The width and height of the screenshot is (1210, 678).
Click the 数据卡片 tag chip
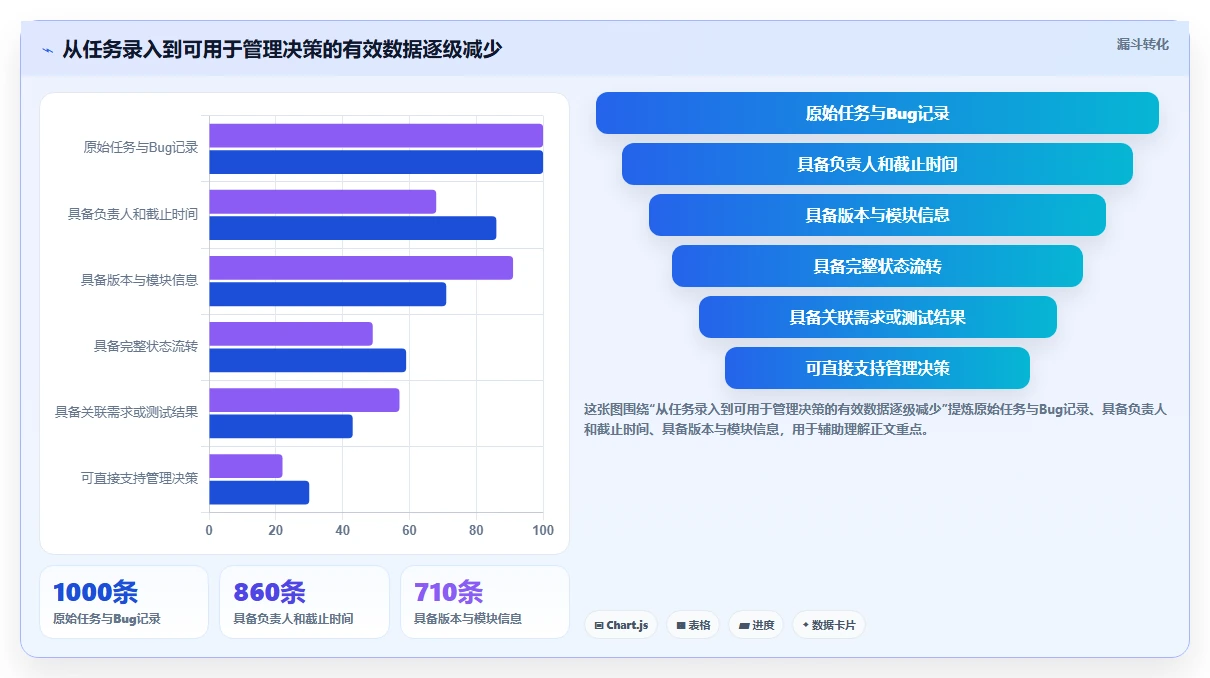click(x=829, y=625)
